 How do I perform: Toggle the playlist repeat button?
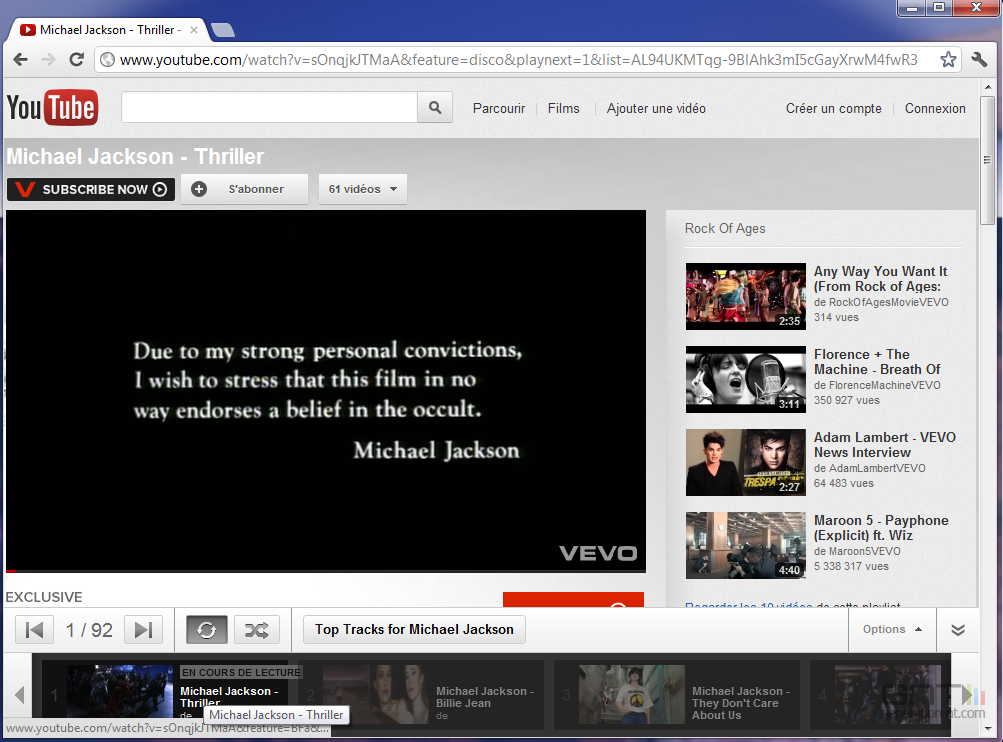207,630
